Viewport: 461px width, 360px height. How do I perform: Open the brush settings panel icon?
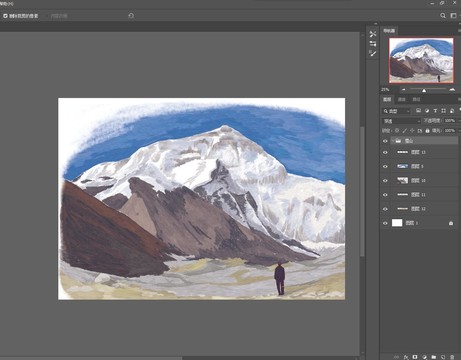click(x=373, y=44)
